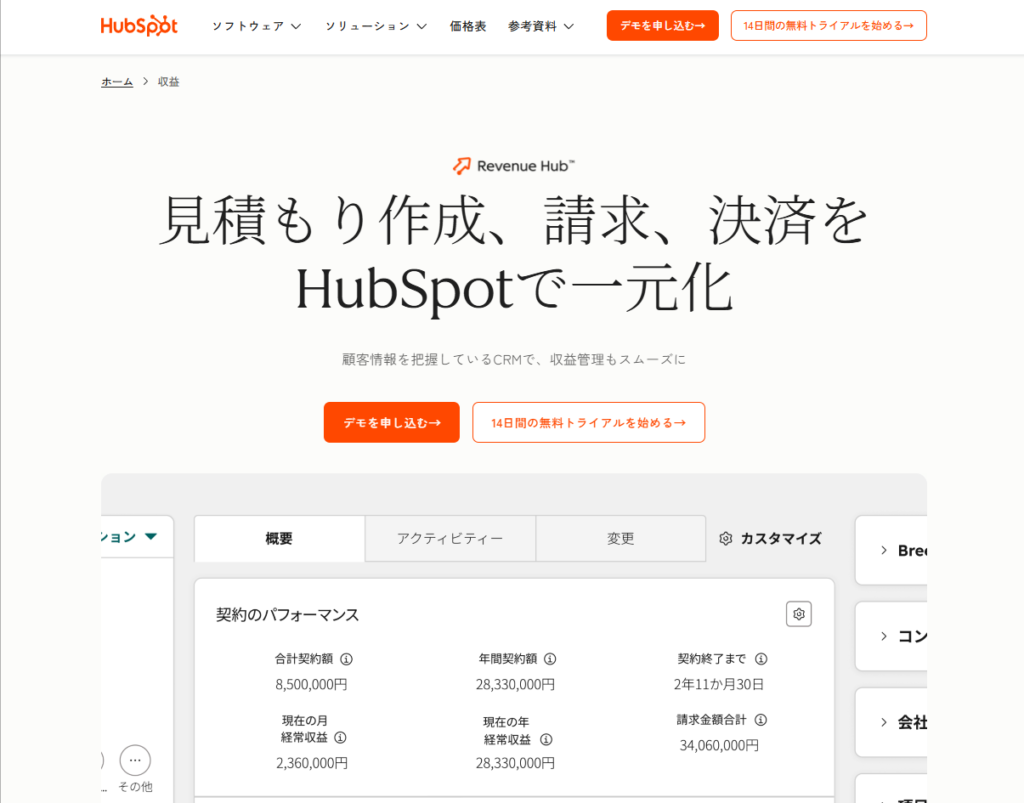The height and width of the screenshot is (803, 1024).
Task: Click info icon next to 合計契約額
Action: pyautogui.click(x=347, y=659)
